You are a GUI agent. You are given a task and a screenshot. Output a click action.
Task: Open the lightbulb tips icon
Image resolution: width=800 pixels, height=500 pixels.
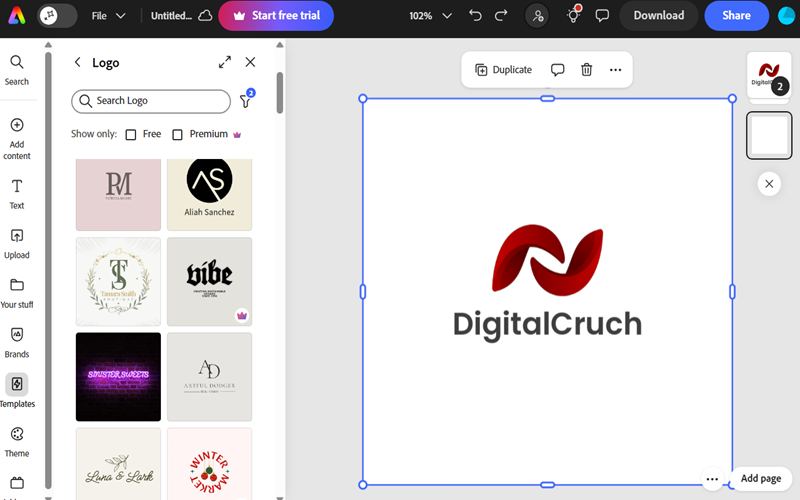(x=573, y=16)
